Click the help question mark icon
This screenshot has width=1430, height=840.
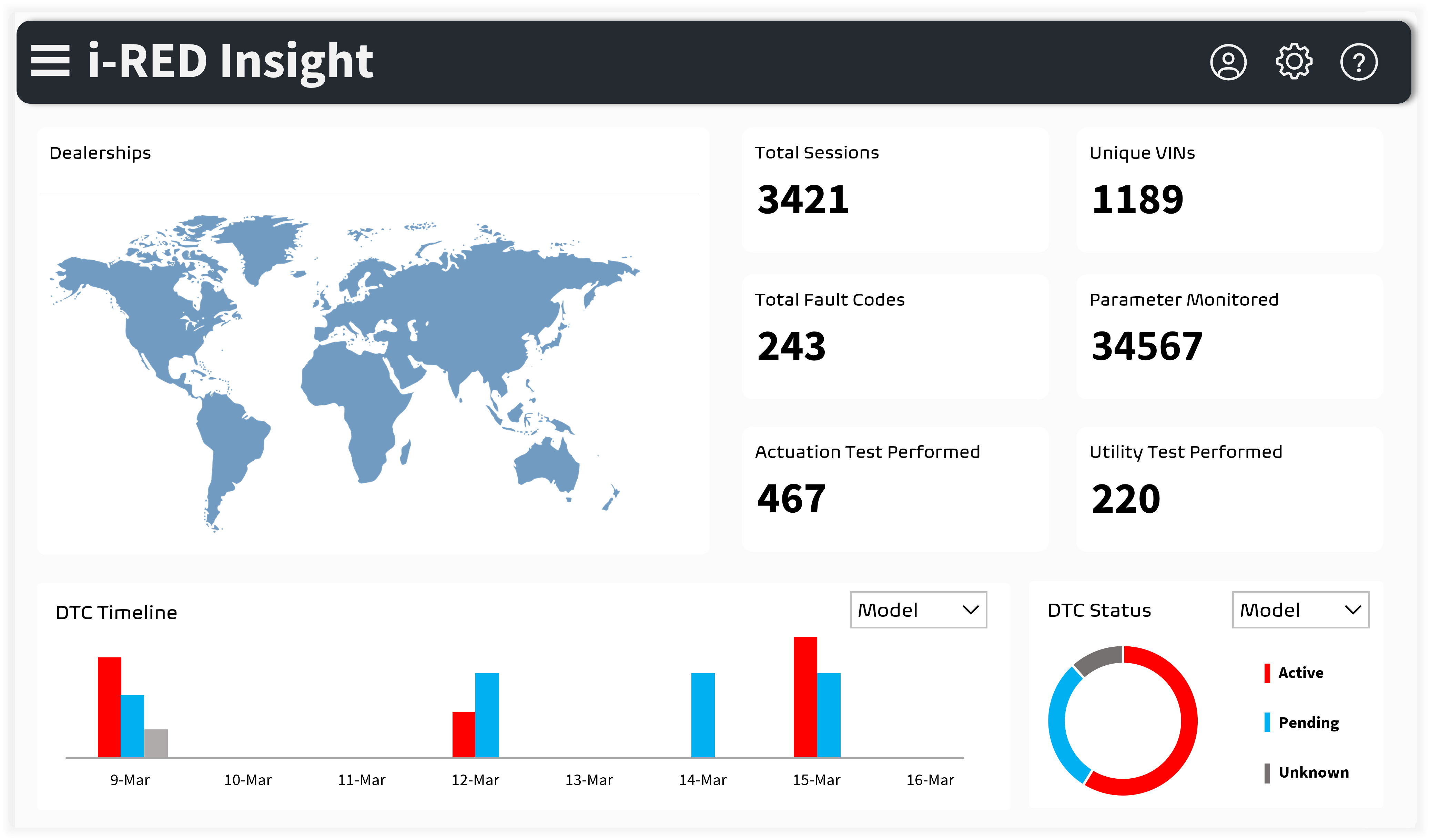(x=1359, y=62)
